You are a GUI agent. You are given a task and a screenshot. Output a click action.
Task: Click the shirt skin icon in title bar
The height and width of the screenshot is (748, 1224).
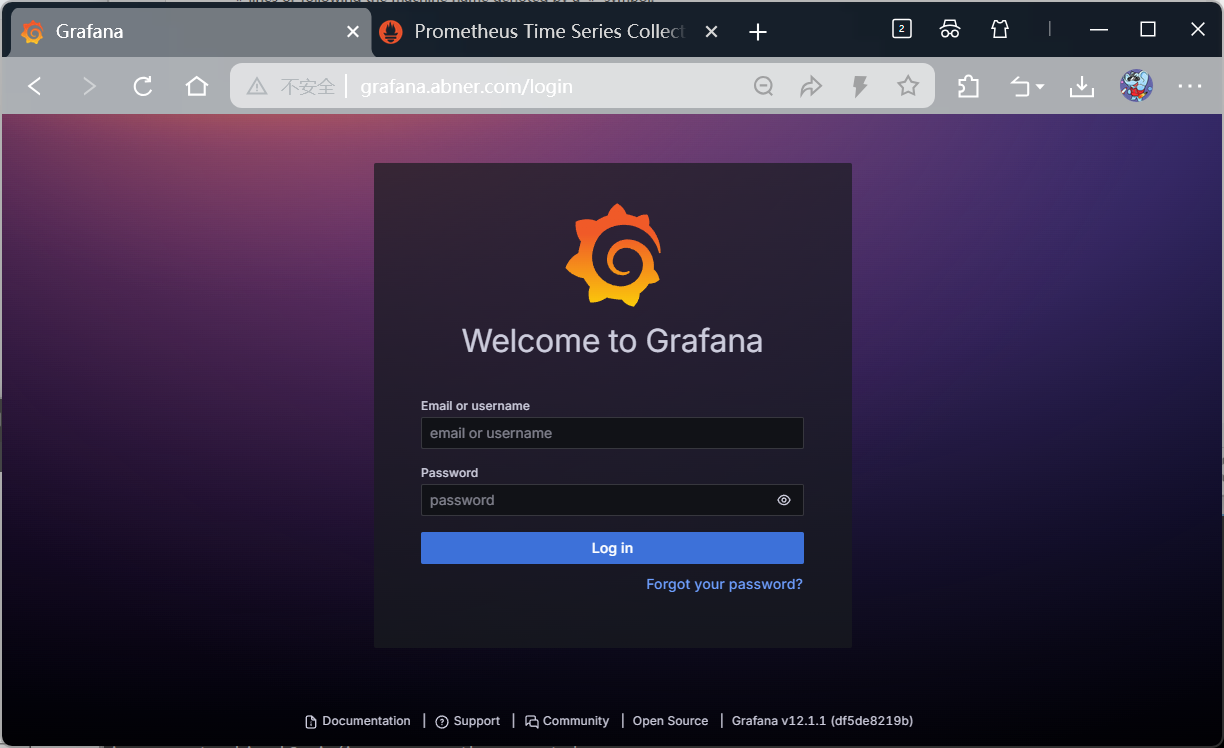click(1000, 29)
